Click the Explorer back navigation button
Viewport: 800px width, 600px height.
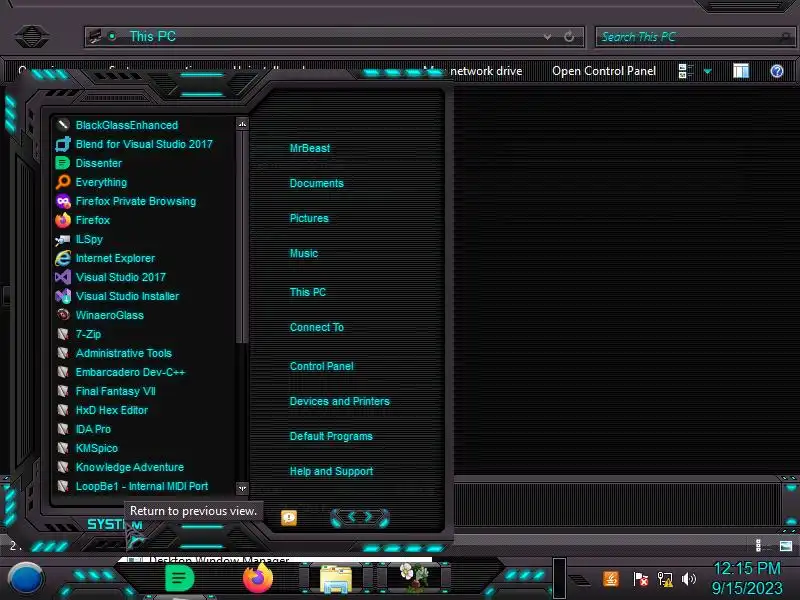coord(32,37)
